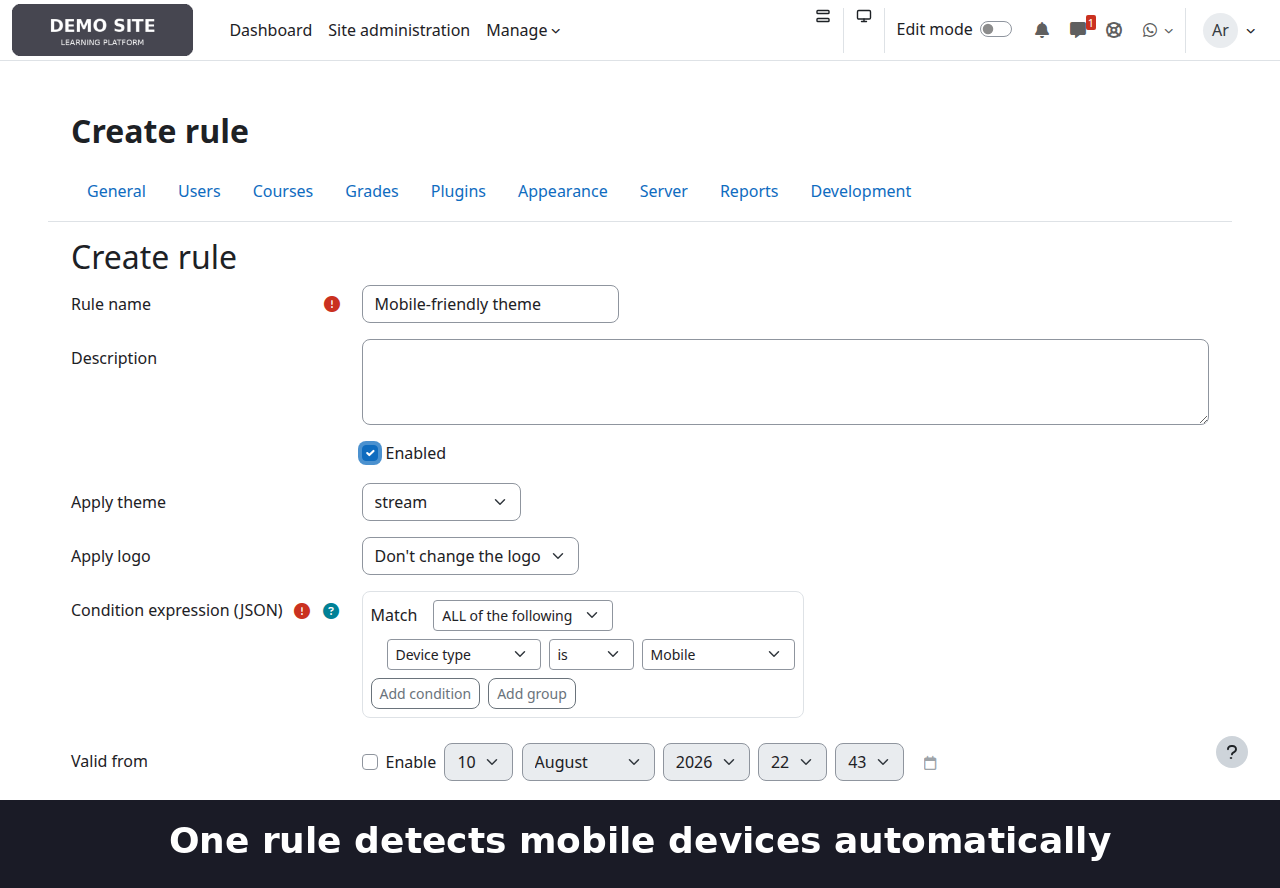Open the stacked panels icon in top bar
This screenshot has height=888, width=1280.
(x=823, y=16)
